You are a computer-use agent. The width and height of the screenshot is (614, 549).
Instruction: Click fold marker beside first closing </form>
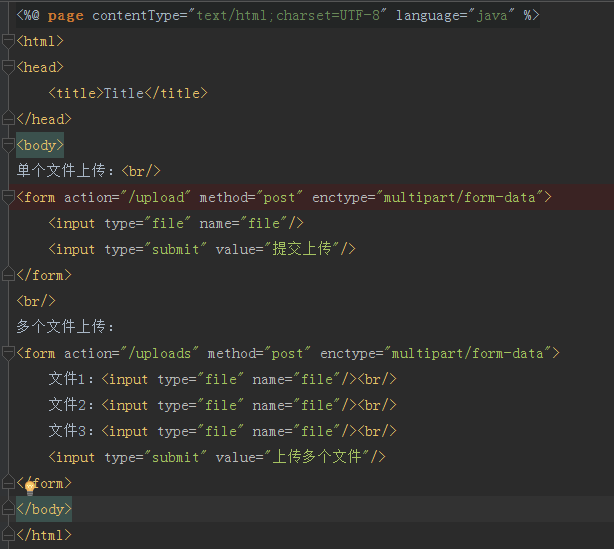coord(9,276)
